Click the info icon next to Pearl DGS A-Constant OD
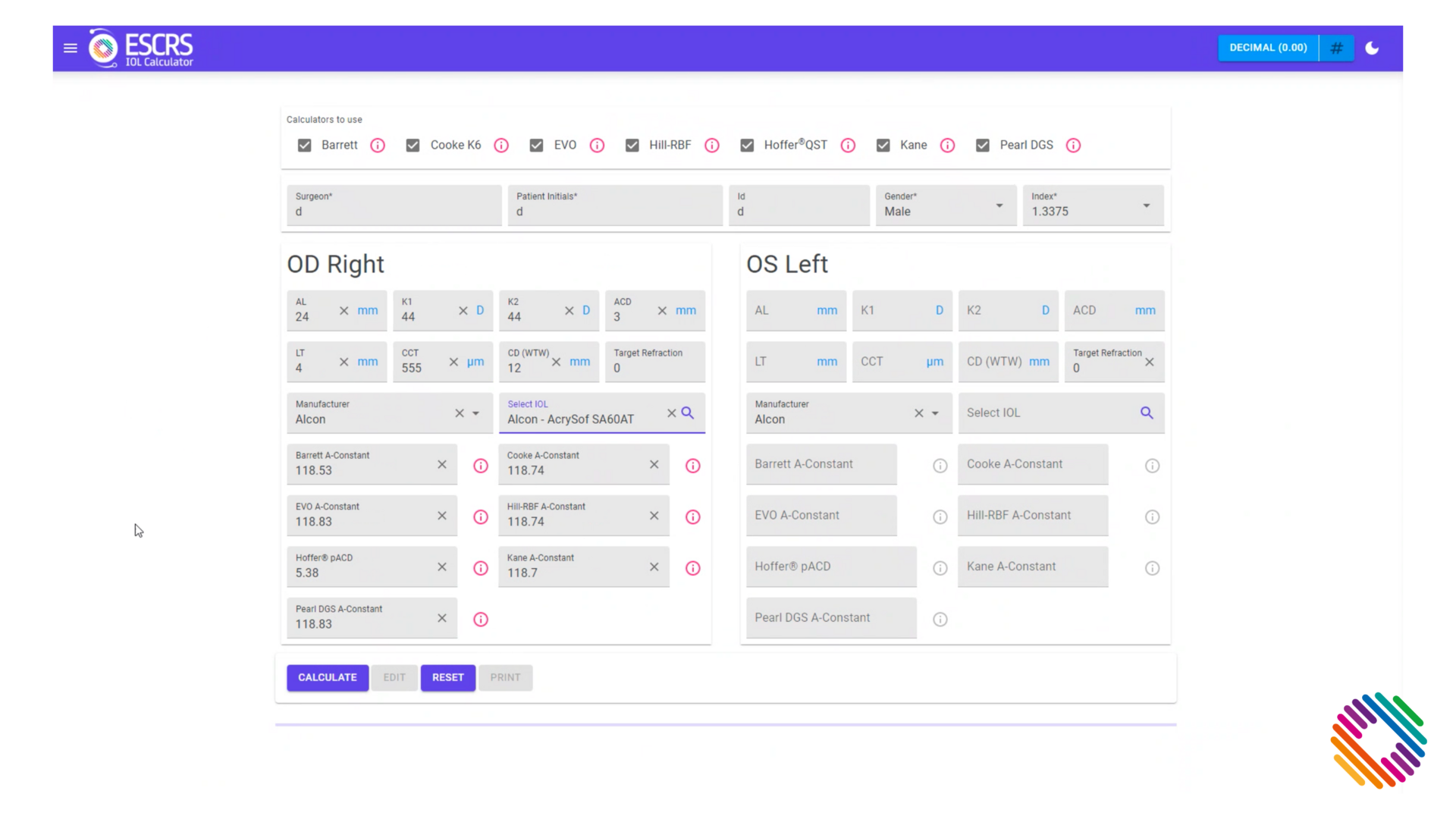The height and width of the screenshot is (819, 1456). click(x=481, y=618)
